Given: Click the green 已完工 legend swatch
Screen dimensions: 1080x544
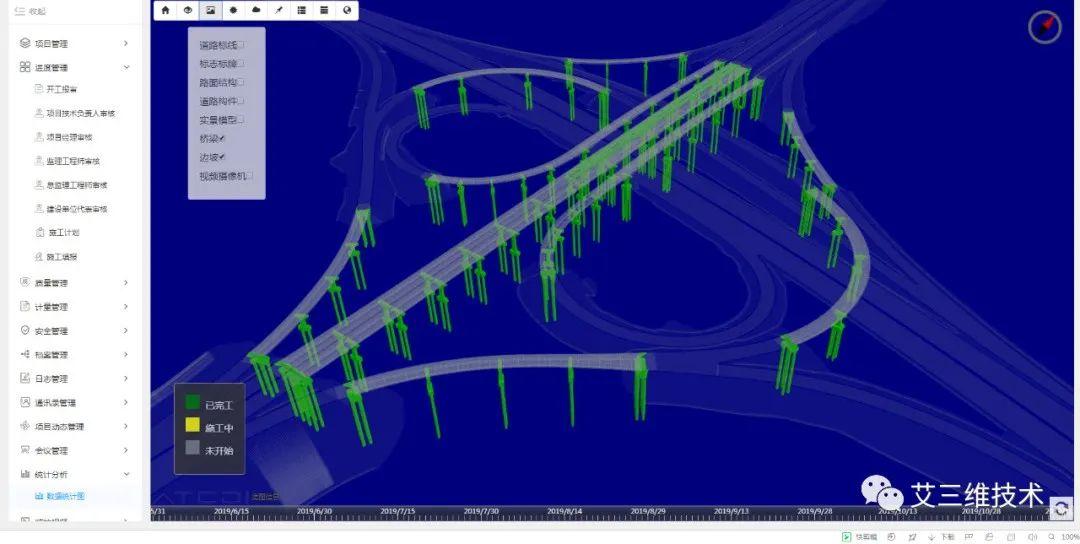Looking at the screenshot, I should pyautogui.click(x=193, y=402).
